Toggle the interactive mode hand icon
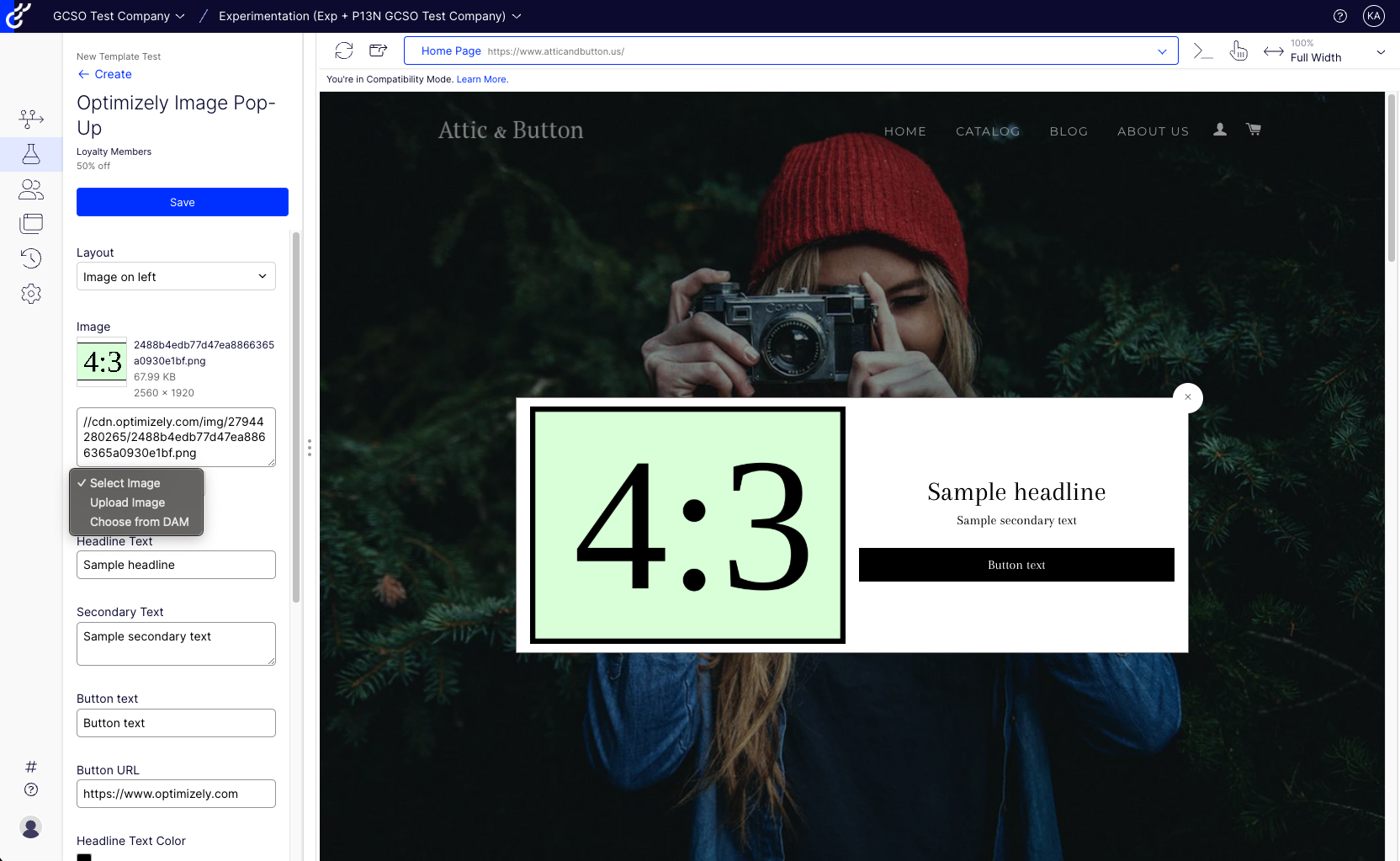The width and height of the screenshot is (1400, 861). tap(1238, 51)
